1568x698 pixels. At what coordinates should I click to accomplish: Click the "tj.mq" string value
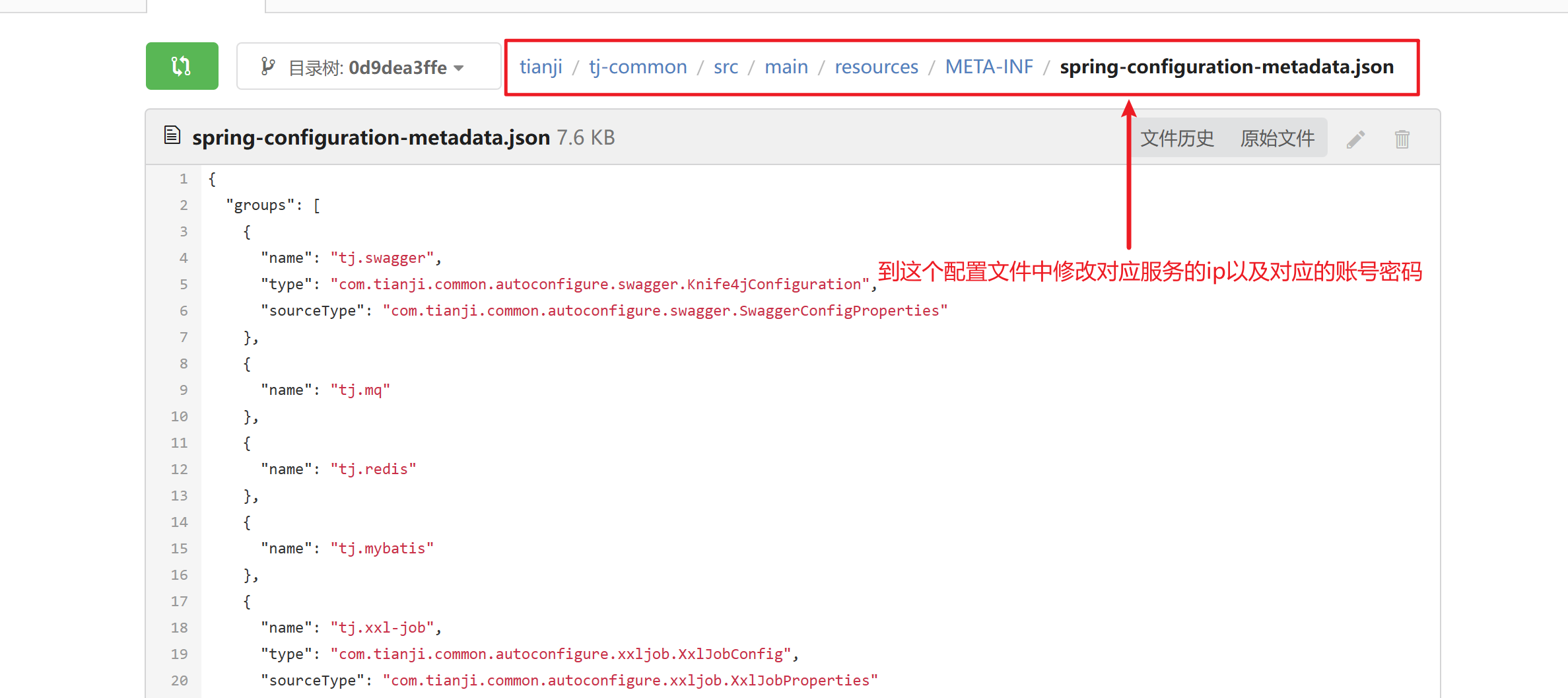coord(360,390)
